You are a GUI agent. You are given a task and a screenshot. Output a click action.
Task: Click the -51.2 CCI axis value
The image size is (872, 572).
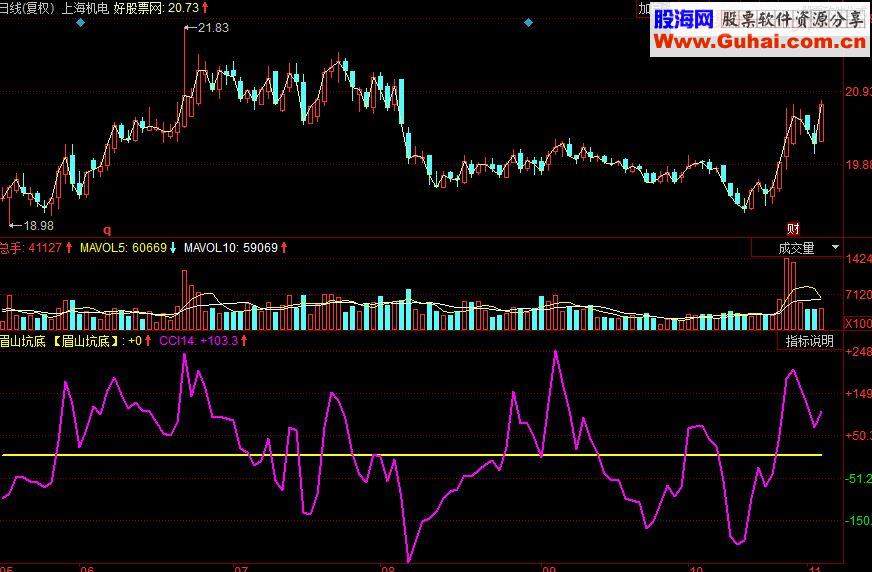click(858, 479)
